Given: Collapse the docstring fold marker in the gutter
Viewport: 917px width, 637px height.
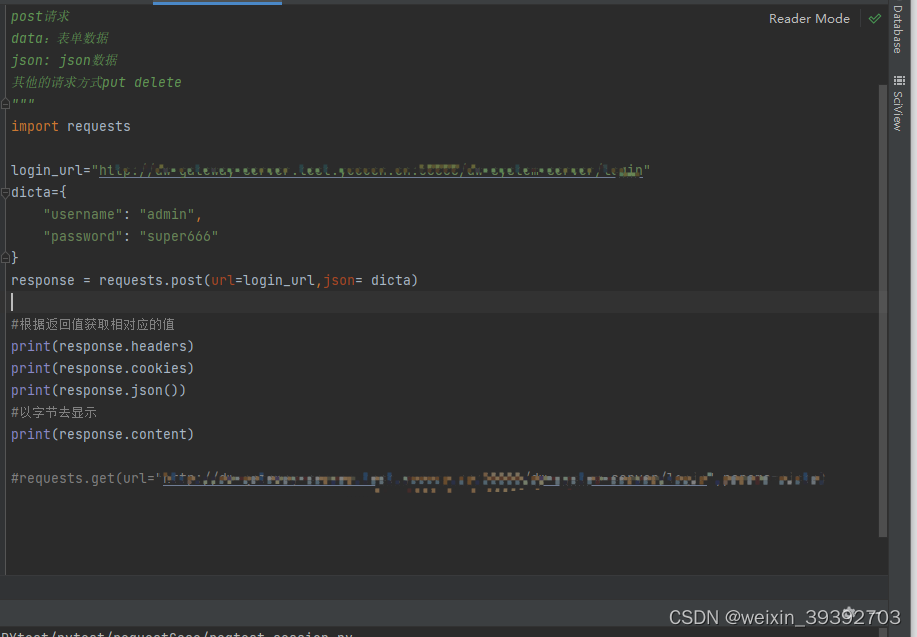Looking at the screenshot, I should [x=4, y=103].
